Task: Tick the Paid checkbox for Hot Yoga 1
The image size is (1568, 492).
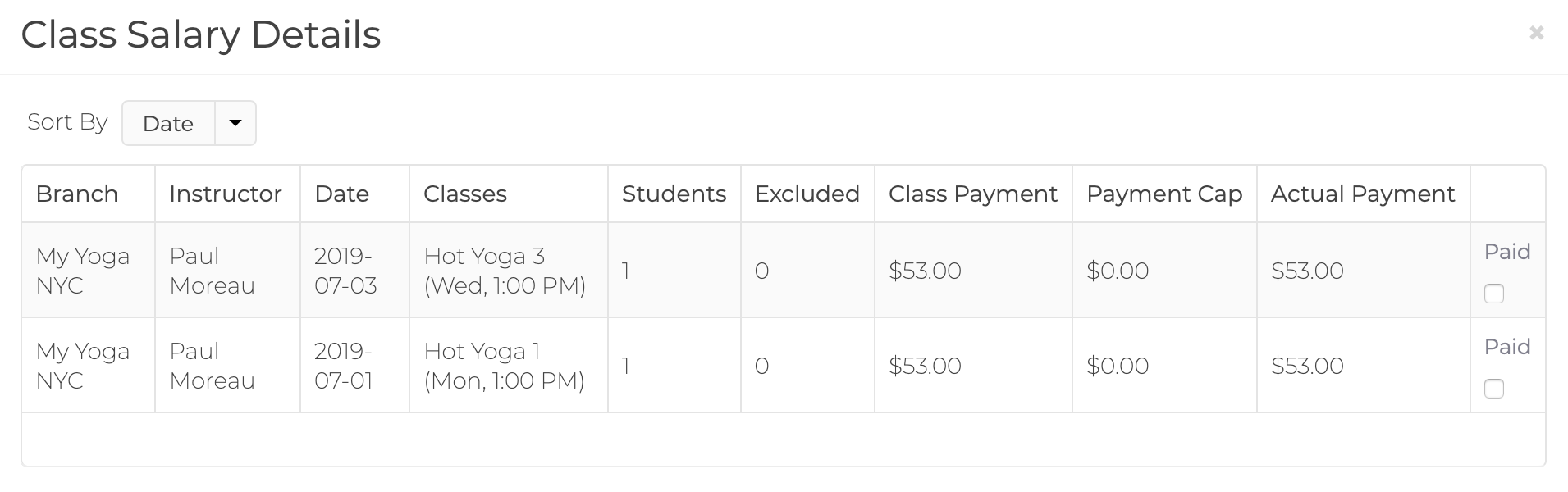Action: click(x=1493, y=389)
